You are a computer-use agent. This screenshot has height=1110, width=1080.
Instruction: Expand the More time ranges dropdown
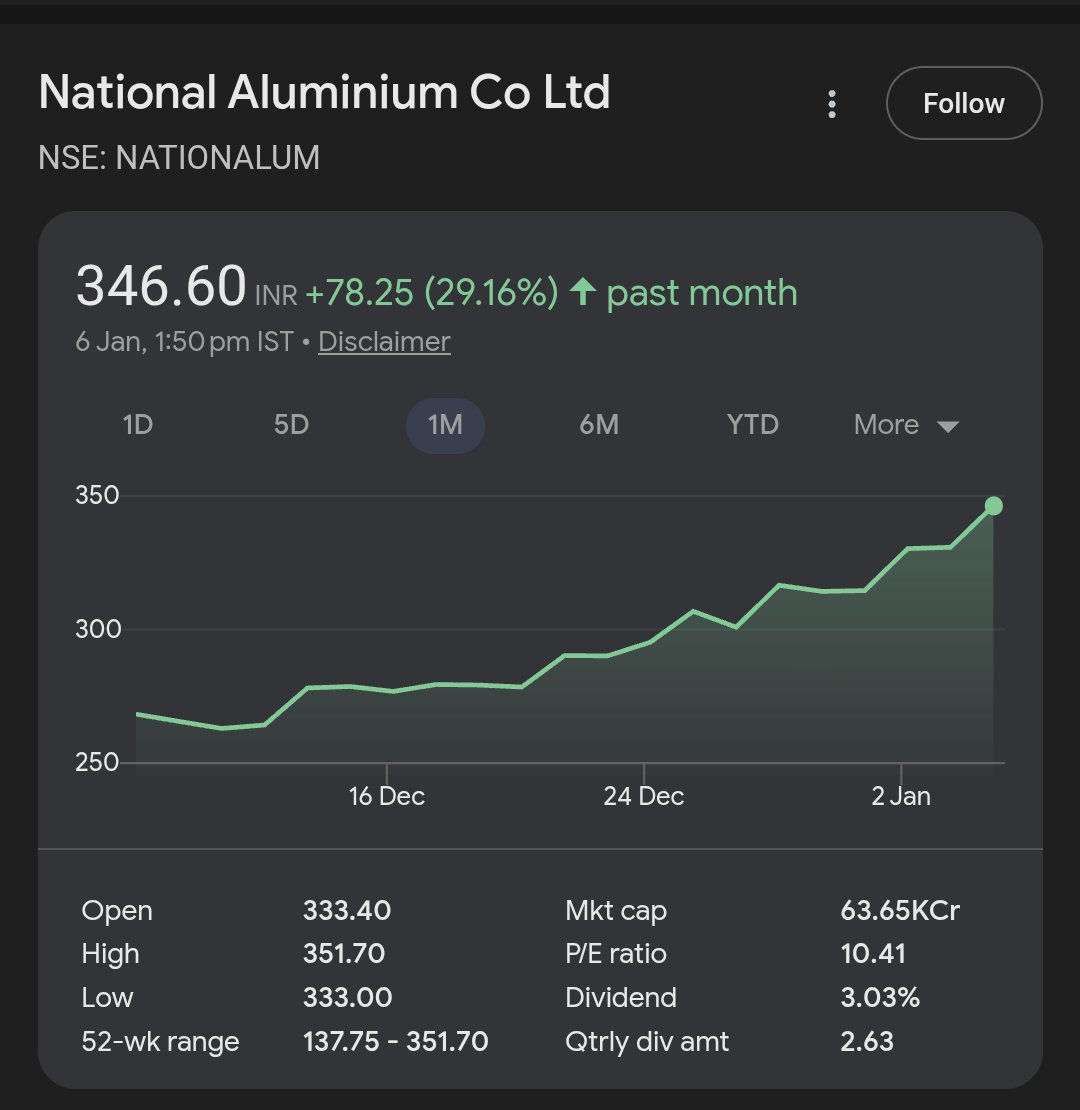906,425
